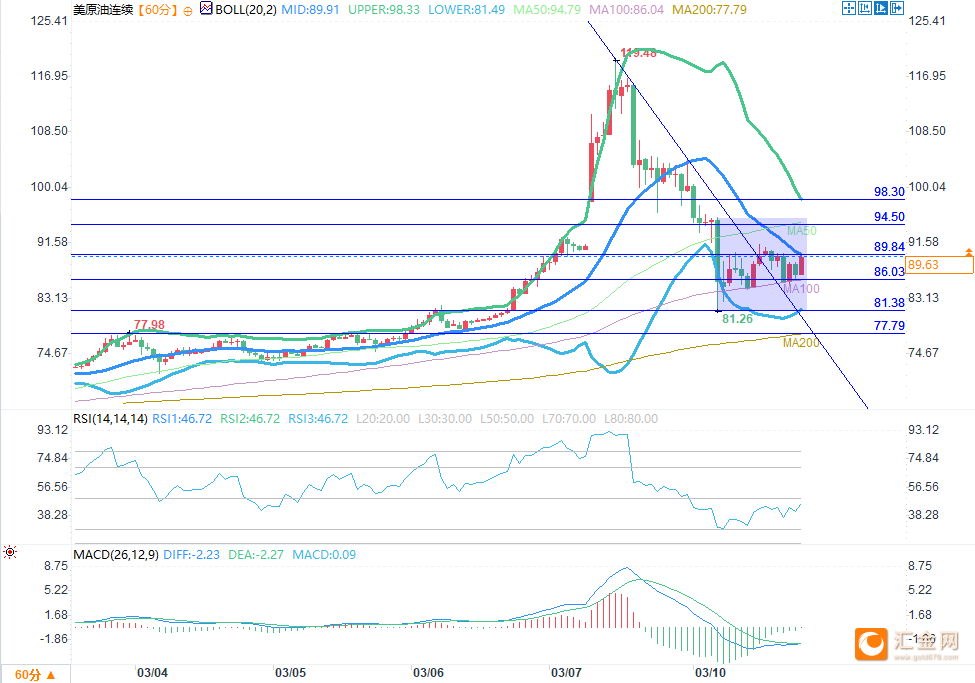Click the exit/expand arrow icon top right

897,8
